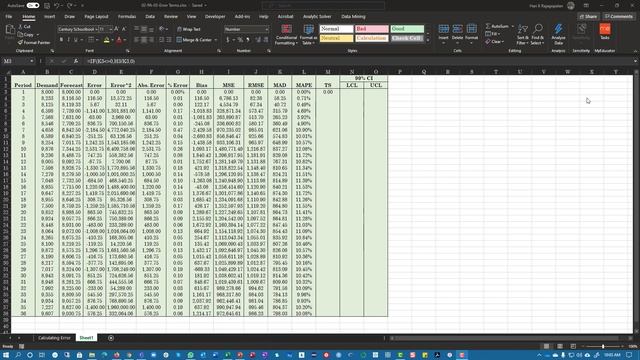Undo the last action
Screen dimensions: 640x360
57,6
